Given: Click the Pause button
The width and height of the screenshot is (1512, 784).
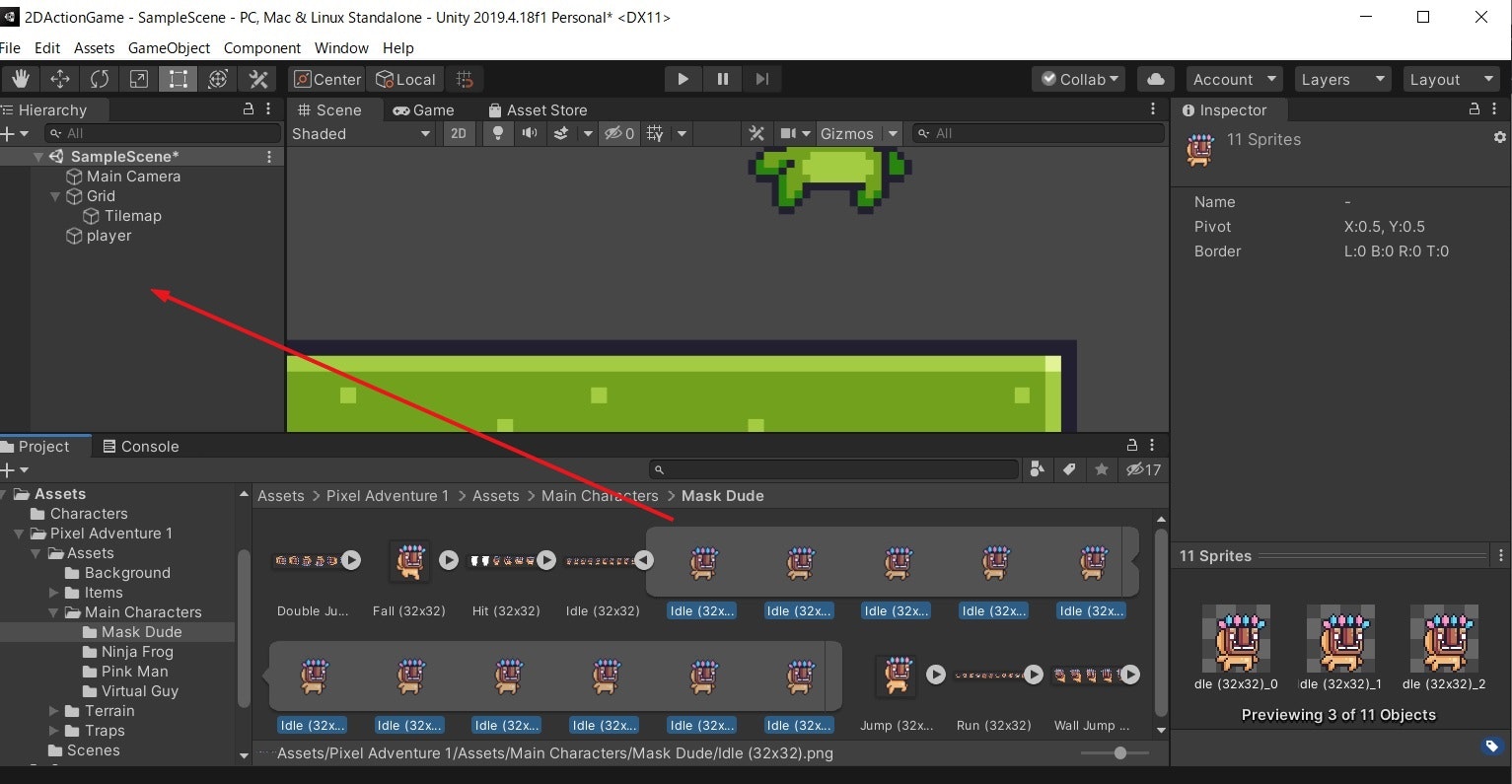Looking at the screenshot, I should (x=723, y=79).
